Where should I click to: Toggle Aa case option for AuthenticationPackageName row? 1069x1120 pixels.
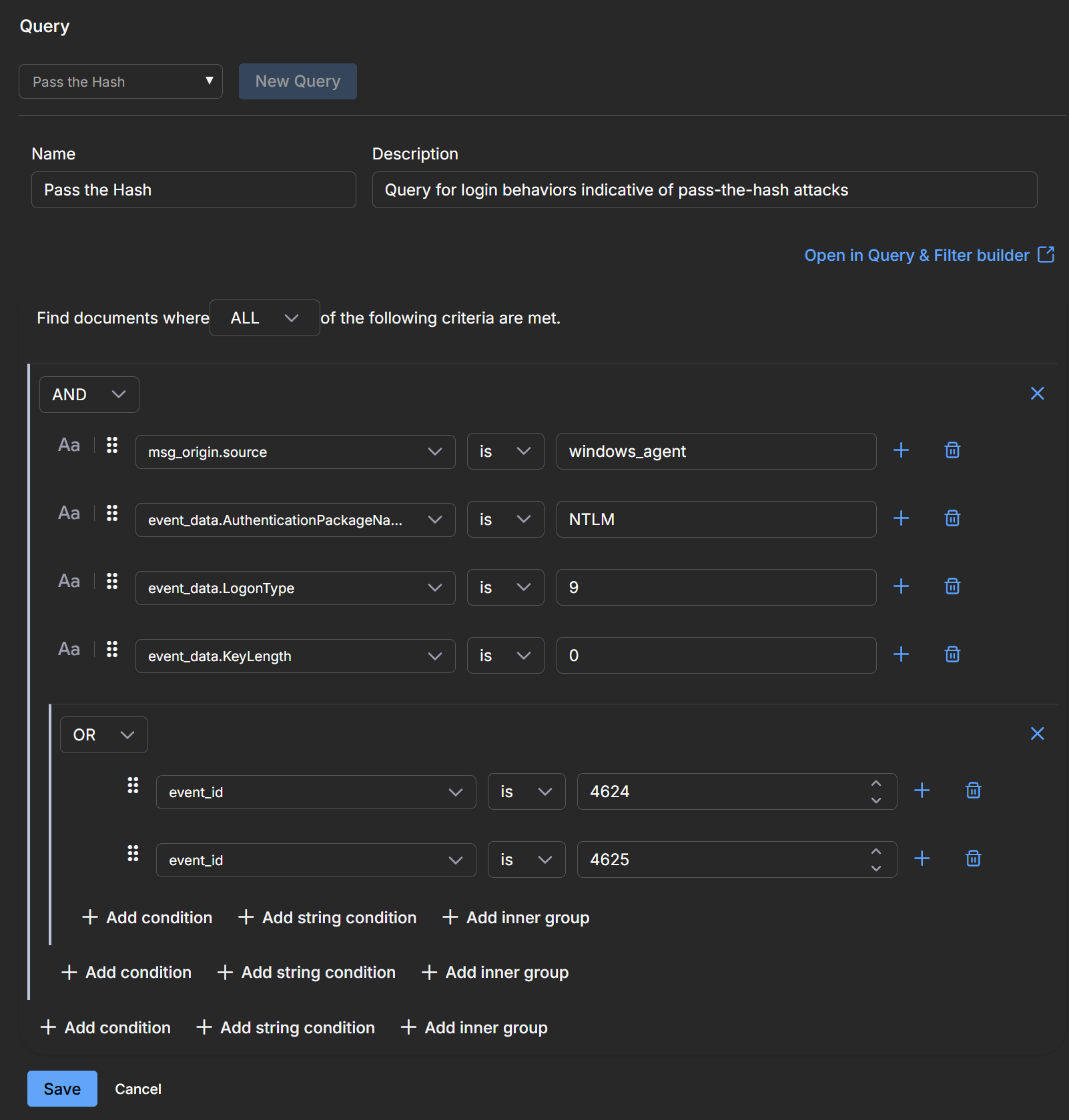pos(69,513)
